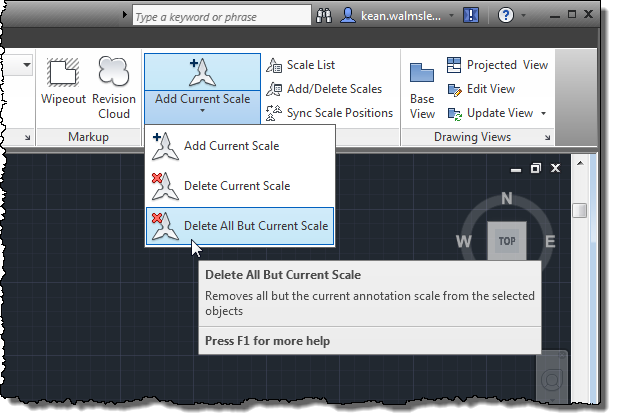617x420 pixels.
Task: Select the Wipeout tool
Action: 63,86
